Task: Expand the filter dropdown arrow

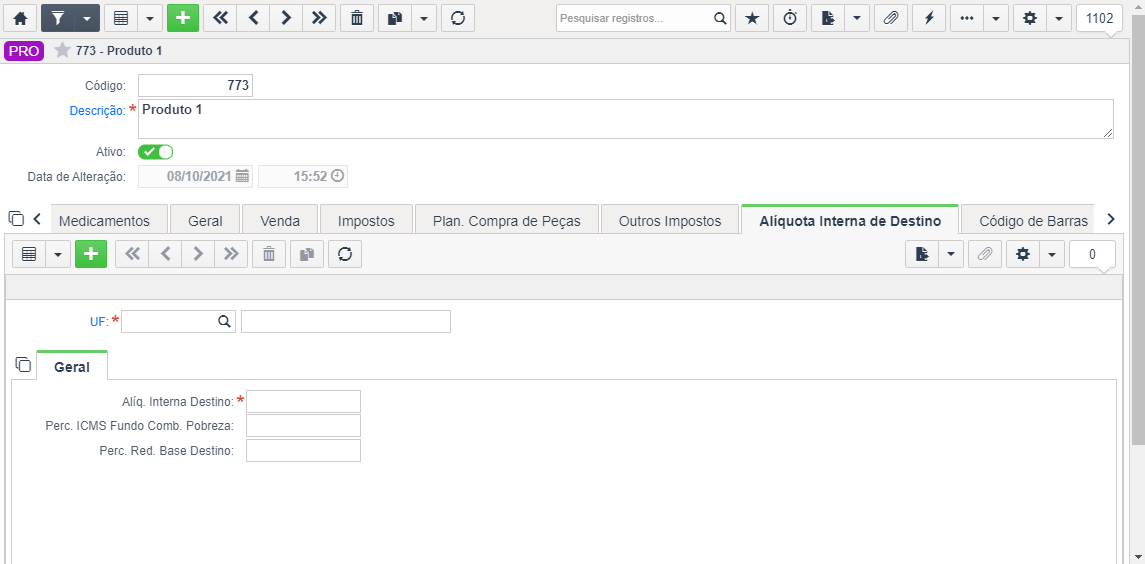Action: (x=88, y=18)
